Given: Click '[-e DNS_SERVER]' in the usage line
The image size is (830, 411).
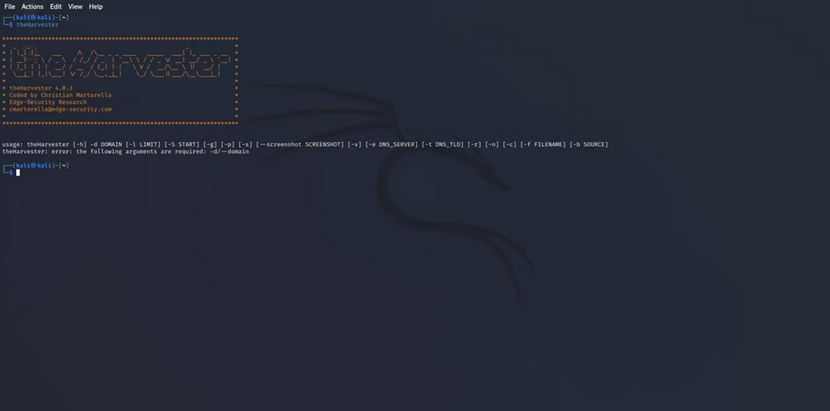Looking at the screenshot, I should (391, 145).
